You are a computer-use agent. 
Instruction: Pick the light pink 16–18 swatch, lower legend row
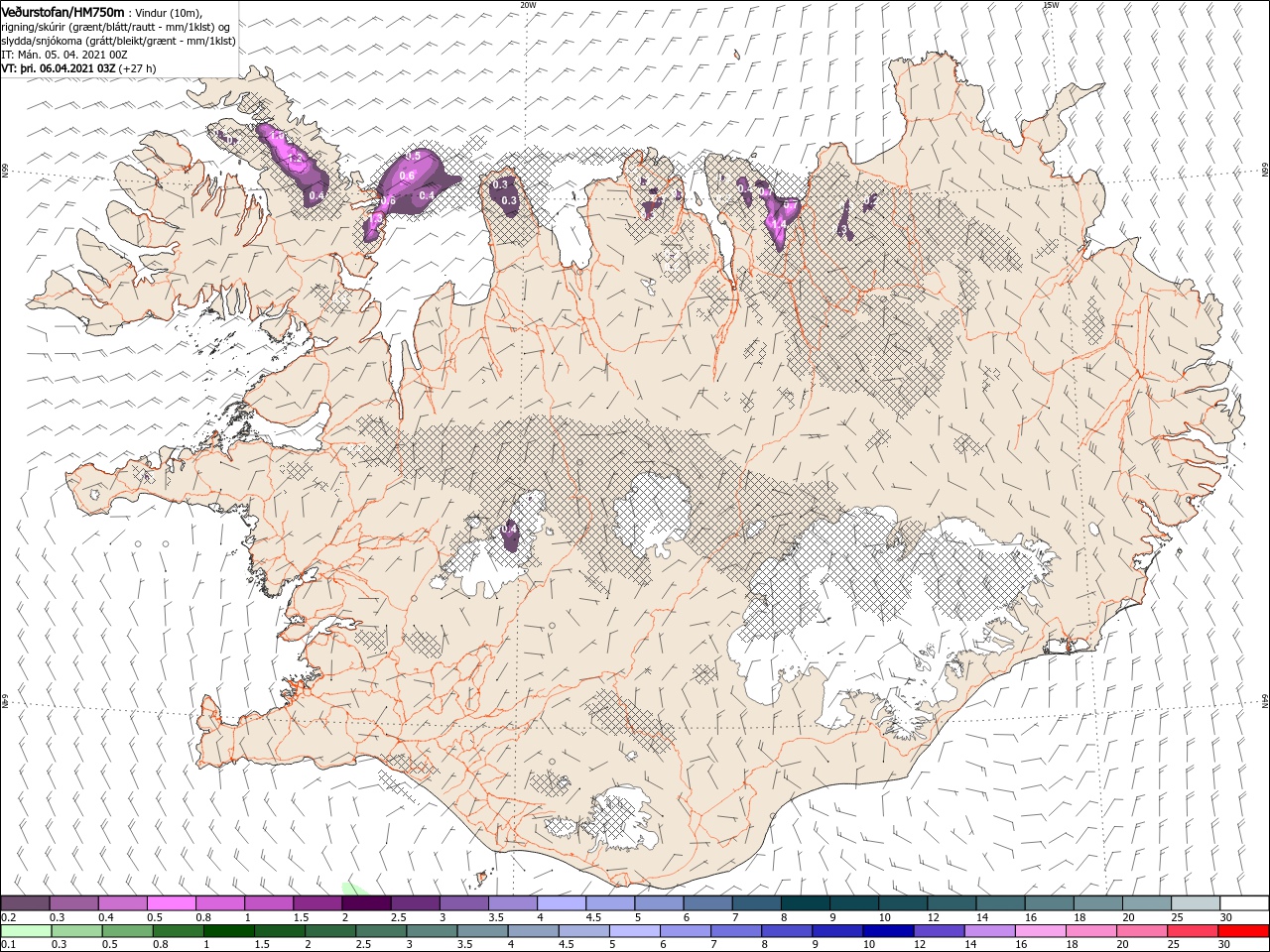1040,931
